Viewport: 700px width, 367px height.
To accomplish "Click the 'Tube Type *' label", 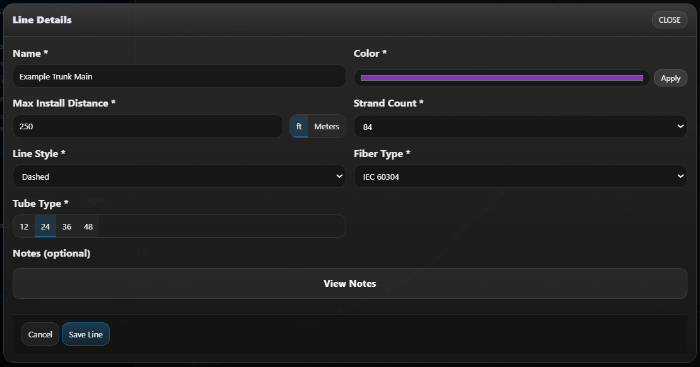I will [x=40, y=204].
